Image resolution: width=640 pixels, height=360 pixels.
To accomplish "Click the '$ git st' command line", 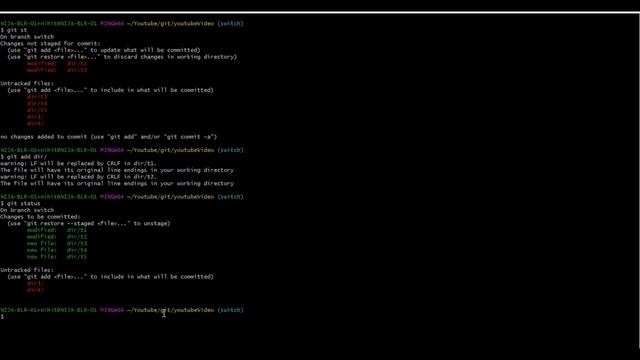I will pyautogui.click(x=13, y=30).
